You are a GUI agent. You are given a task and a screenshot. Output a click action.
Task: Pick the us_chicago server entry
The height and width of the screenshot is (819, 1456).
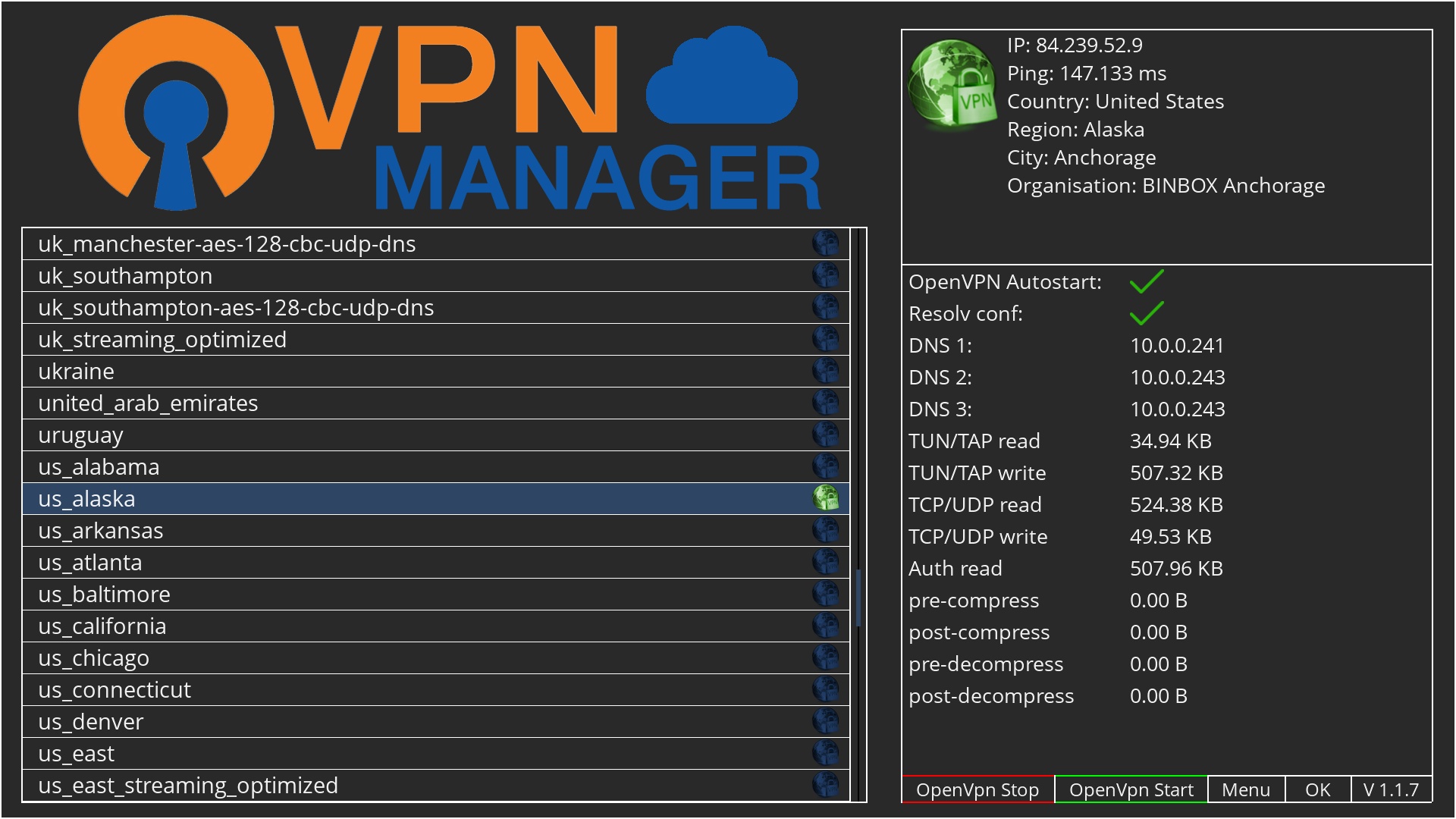pos(436,657)
